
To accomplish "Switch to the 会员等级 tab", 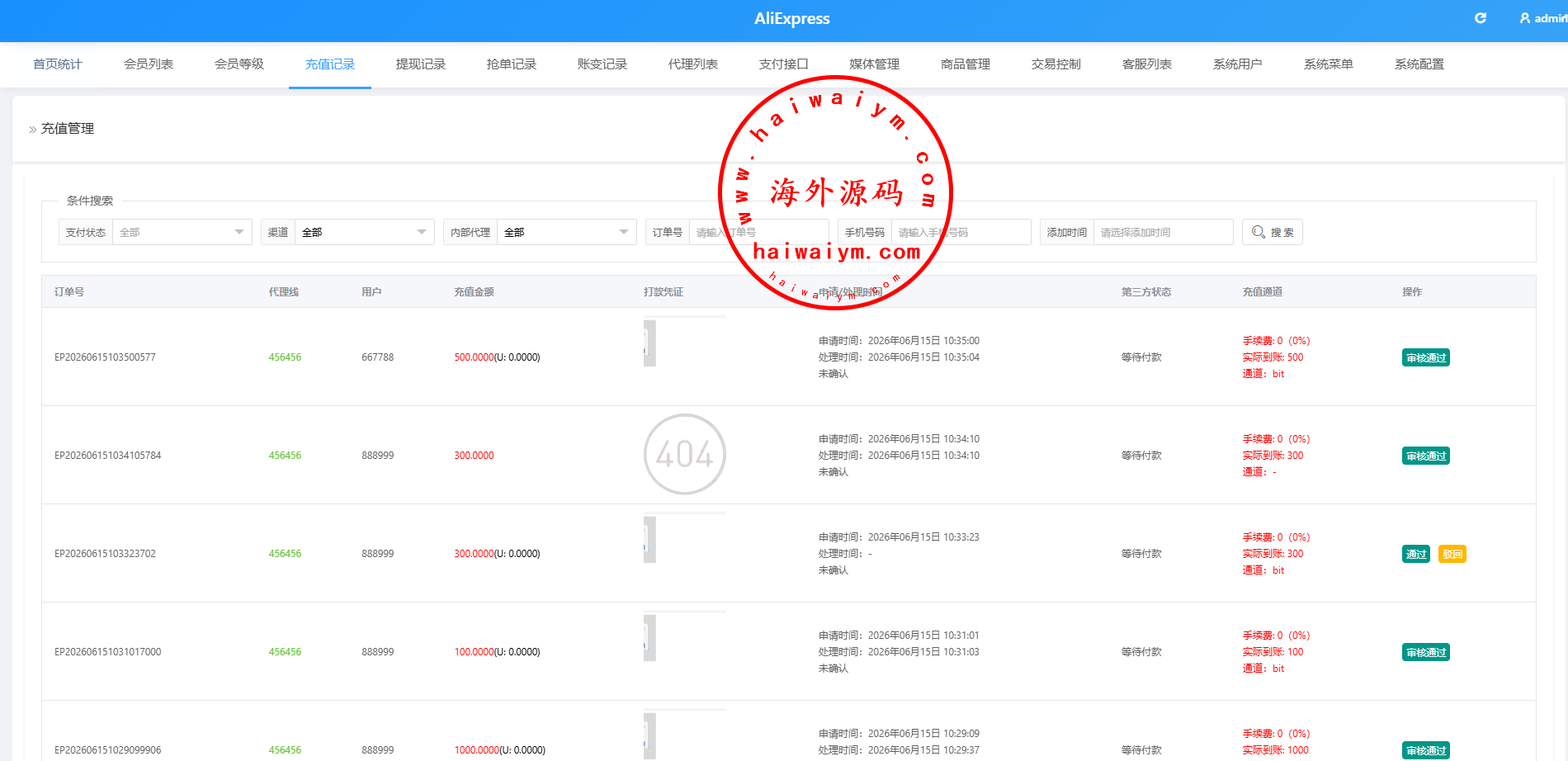I will (239, 64).
